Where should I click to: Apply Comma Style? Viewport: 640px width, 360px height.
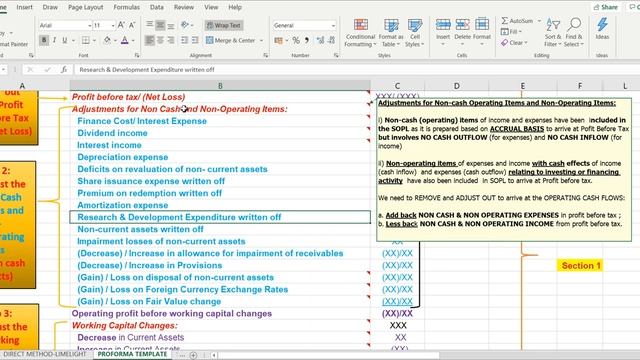307,40
